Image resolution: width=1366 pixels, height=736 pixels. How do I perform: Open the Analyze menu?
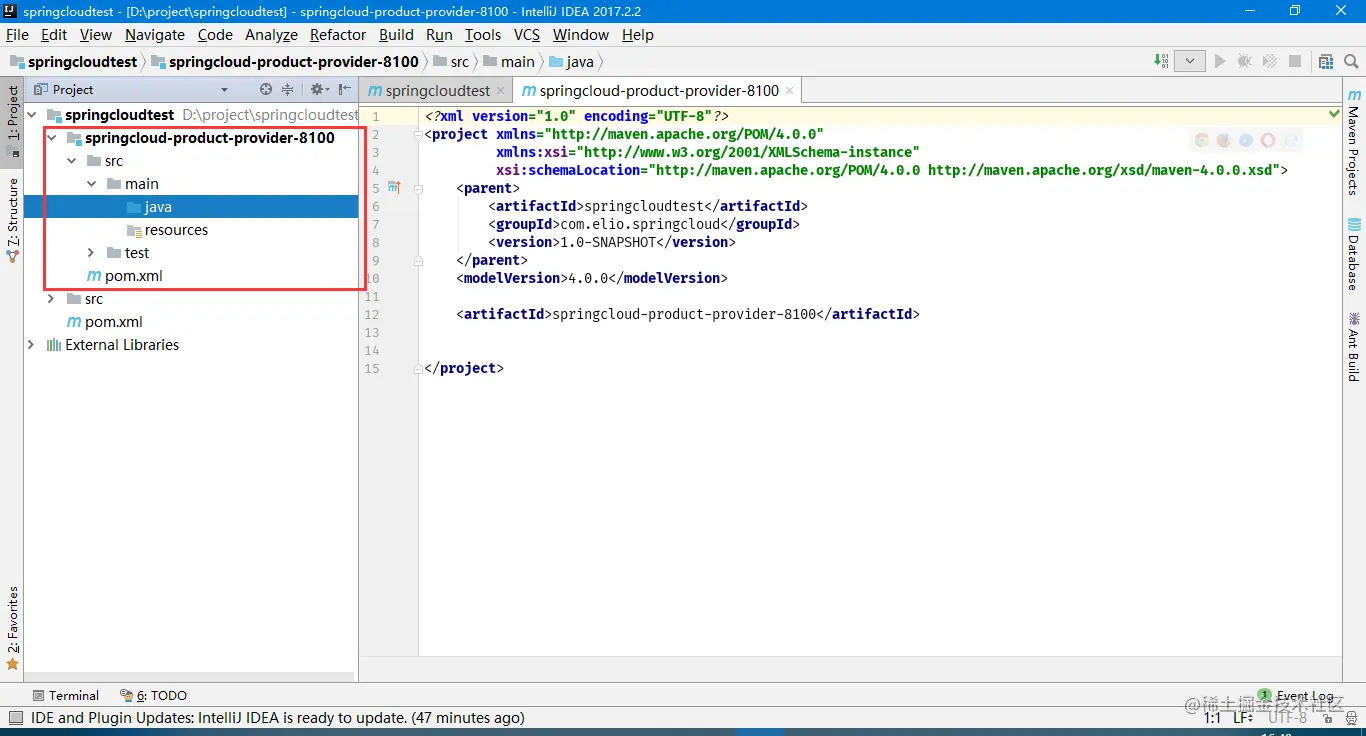(271, 34)
